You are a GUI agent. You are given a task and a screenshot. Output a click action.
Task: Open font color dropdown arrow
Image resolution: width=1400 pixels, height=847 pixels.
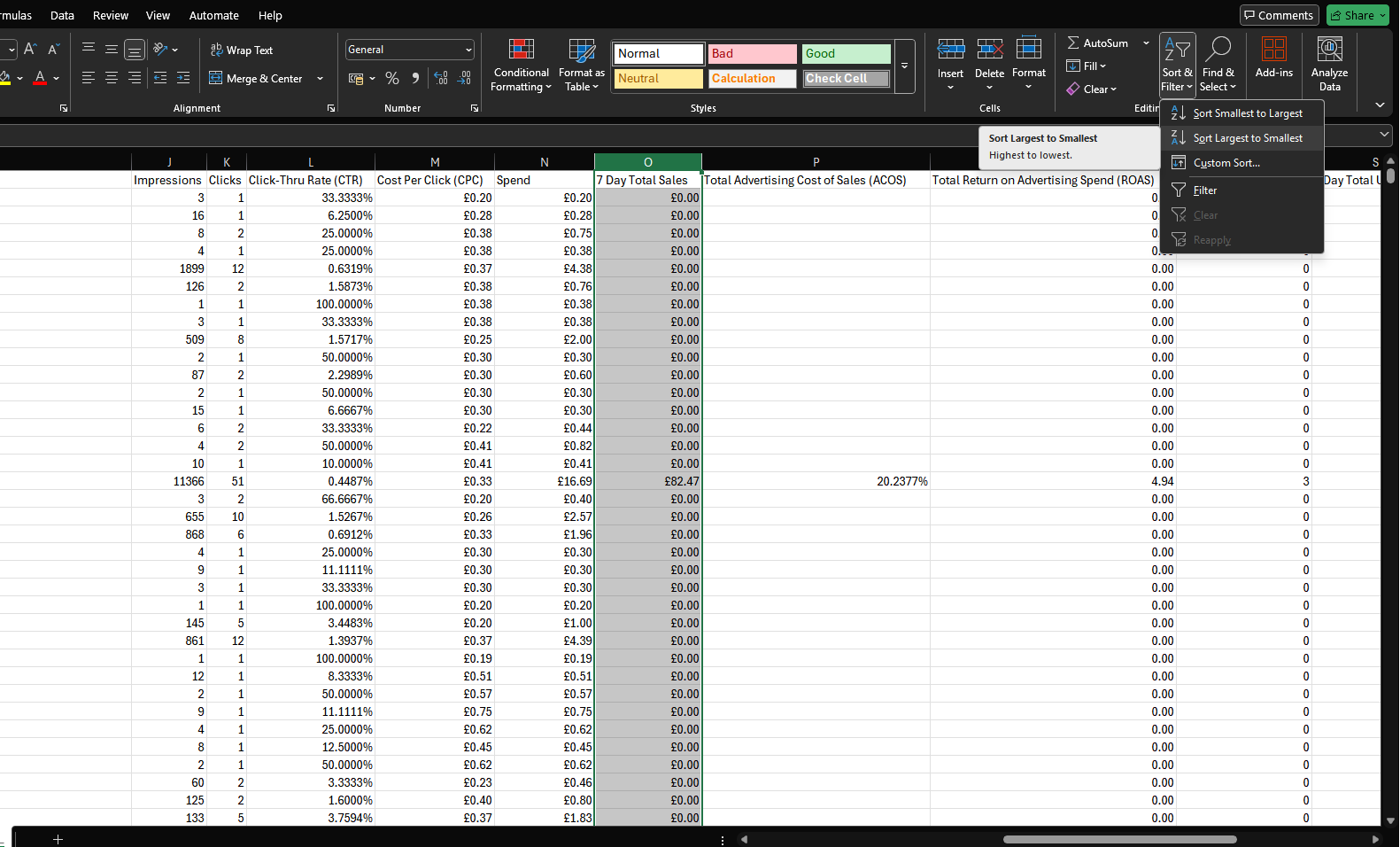[x=57, y=78]
